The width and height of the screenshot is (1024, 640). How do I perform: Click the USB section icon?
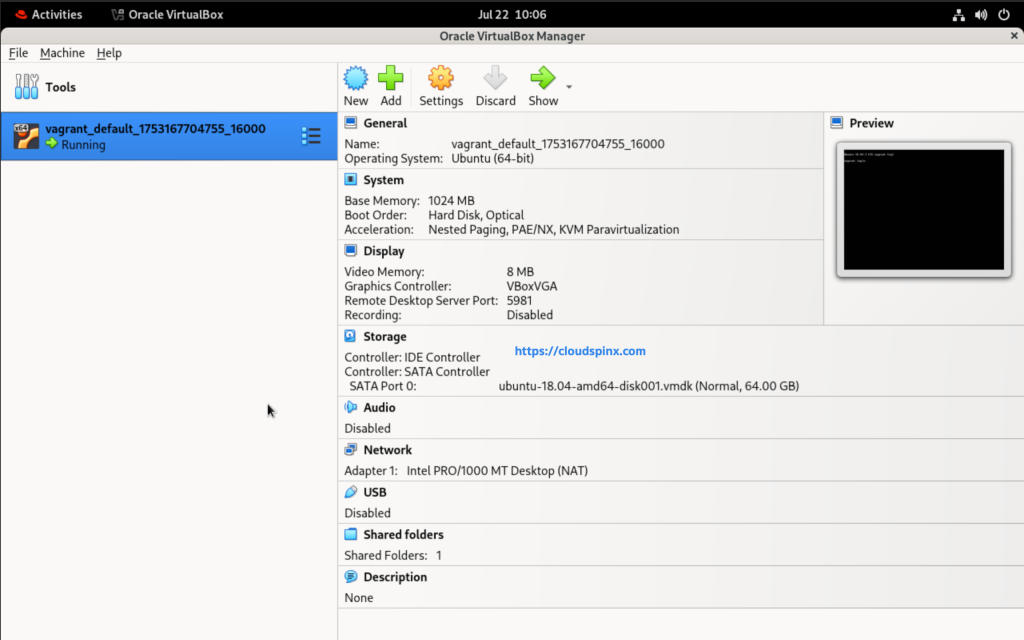(351, 491)
